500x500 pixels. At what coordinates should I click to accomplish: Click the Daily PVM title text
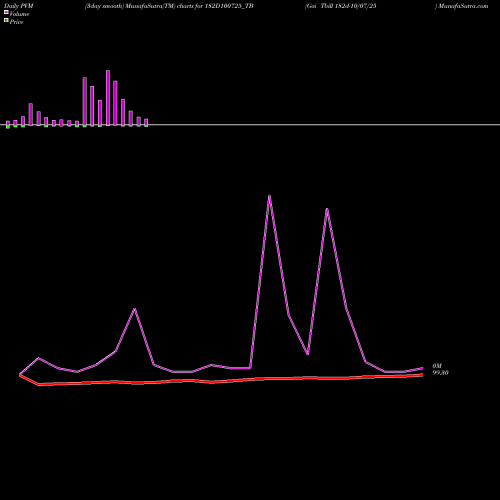point(19,6)
